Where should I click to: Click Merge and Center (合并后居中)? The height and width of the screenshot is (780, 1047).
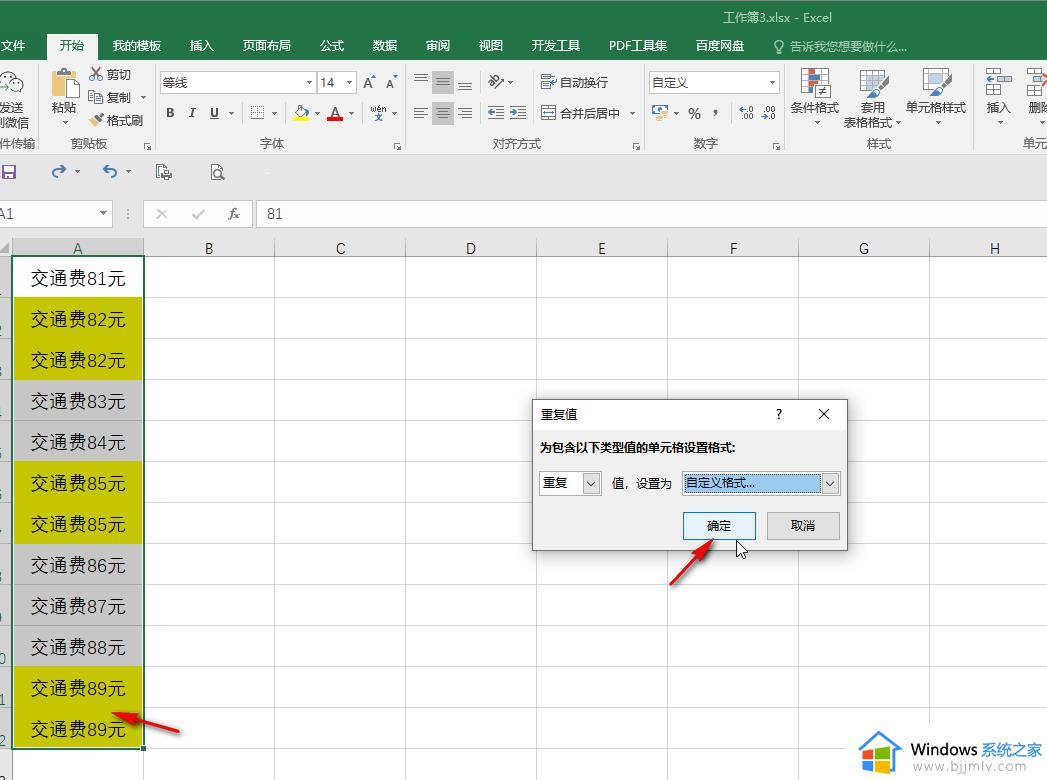click(x=581, y=113)
